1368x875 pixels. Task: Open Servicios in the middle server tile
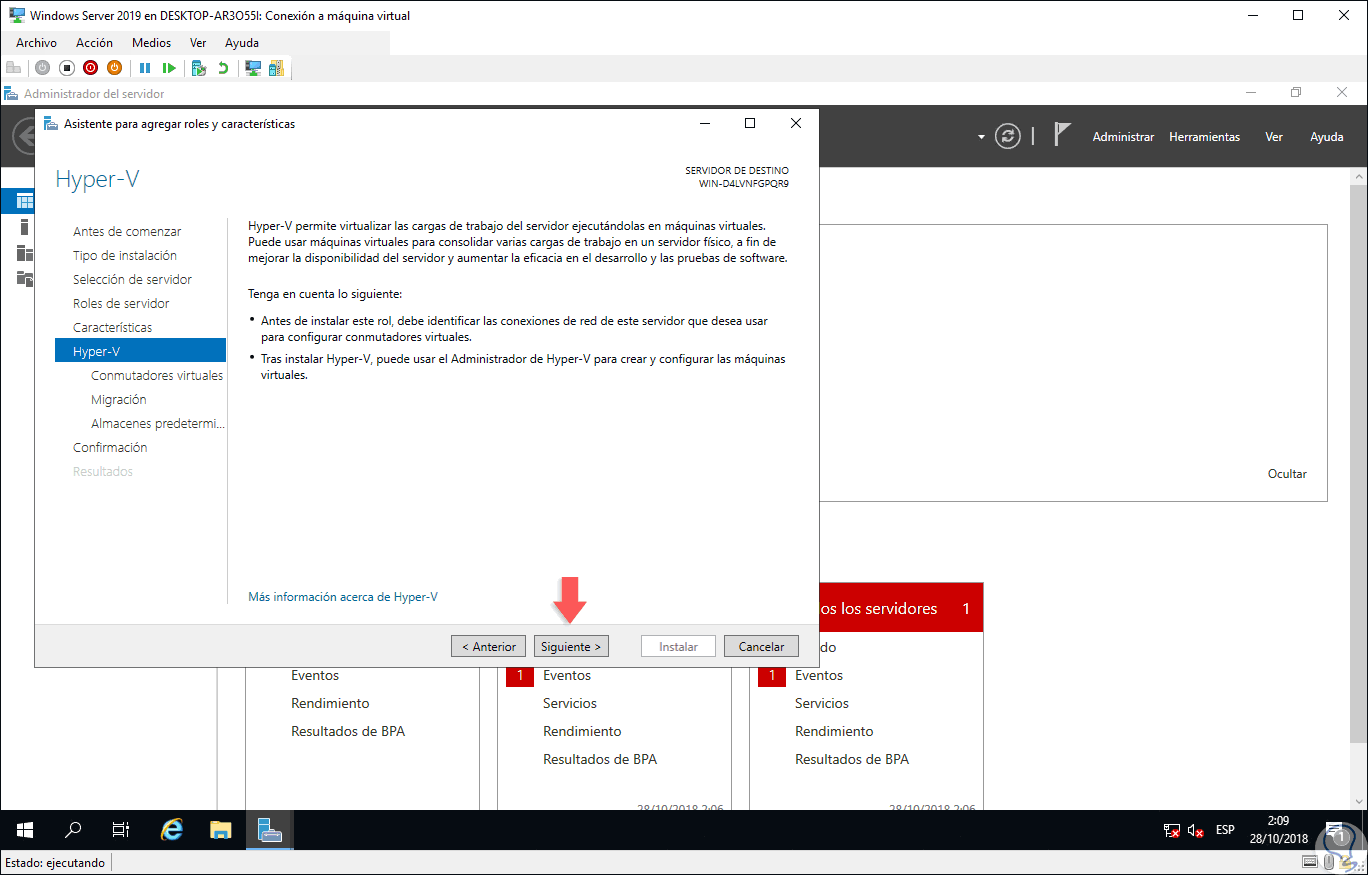pos(570,703)
